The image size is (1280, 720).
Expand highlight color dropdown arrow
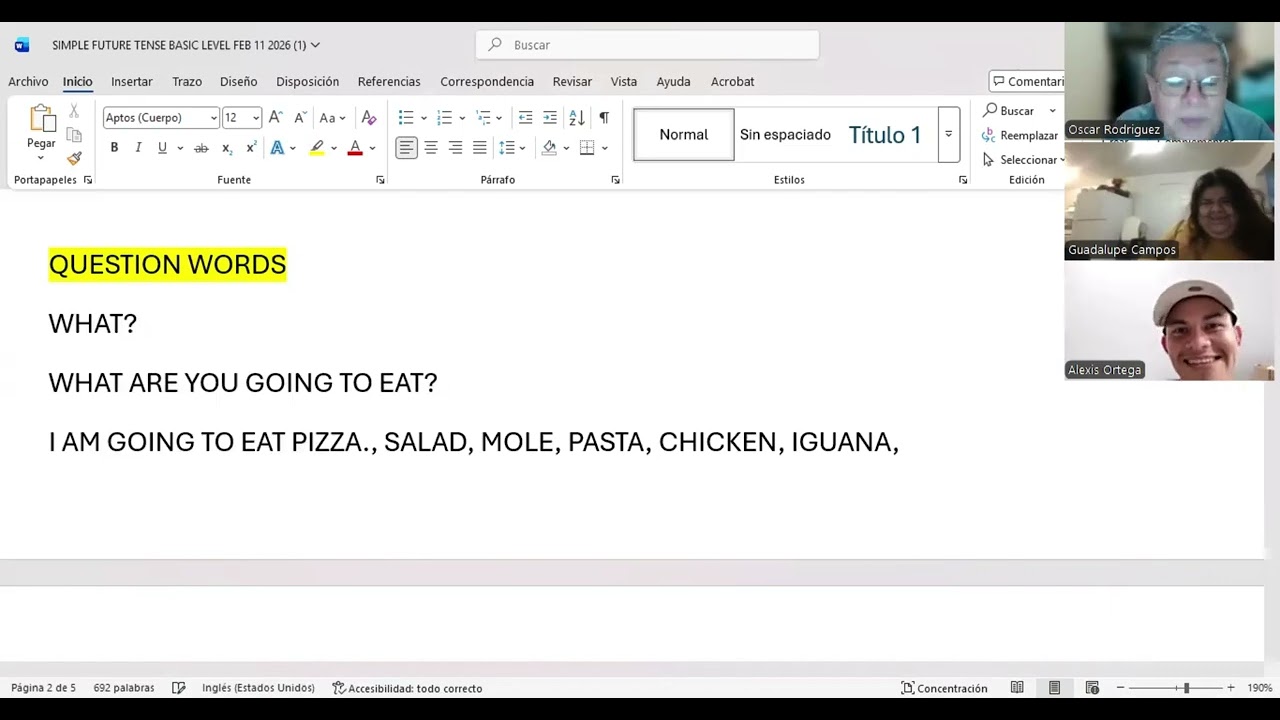pyautogui.click(x=334, y=148)
